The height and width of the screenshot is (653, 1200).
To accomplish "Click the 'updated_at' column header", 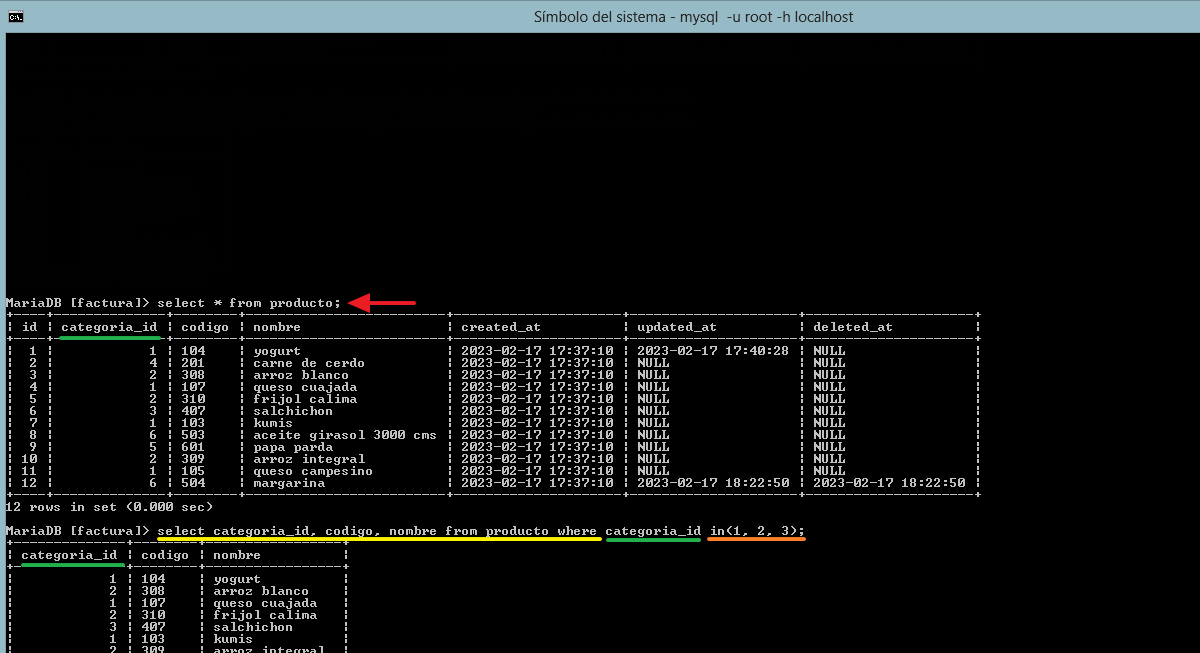I will click(677, 327).
